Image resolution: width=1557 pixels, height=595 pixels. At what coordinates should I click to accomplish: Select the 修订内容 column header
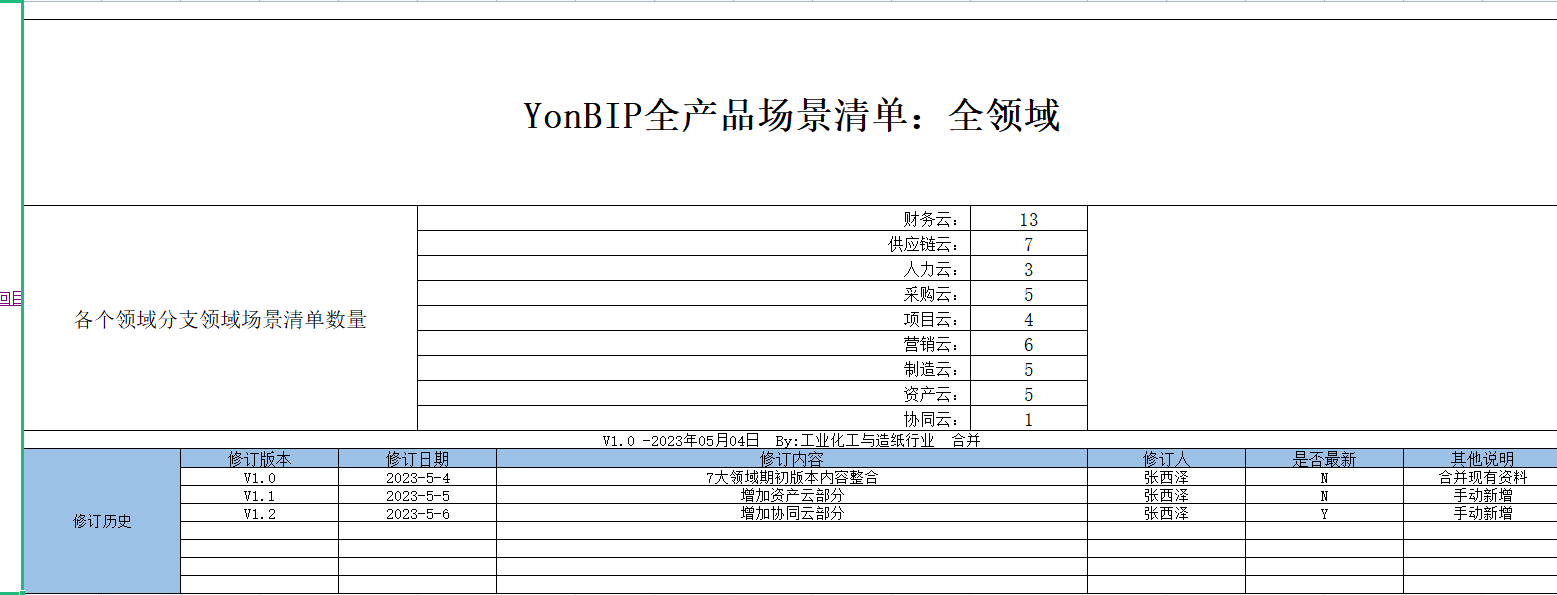click(x=792, y=459)
